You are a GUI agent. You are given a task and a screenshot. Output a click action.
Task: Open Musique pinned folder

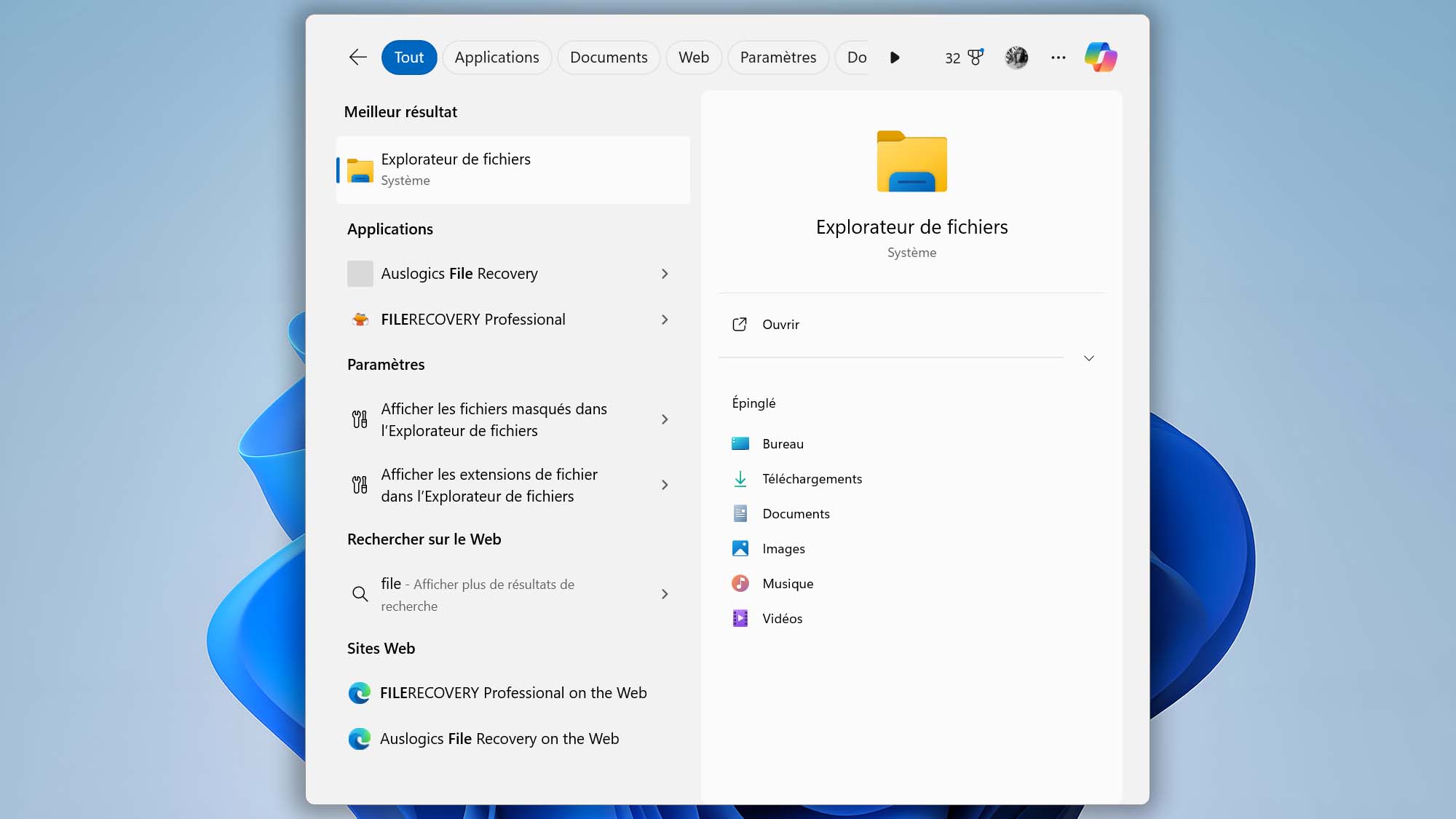tap(787, 583)
